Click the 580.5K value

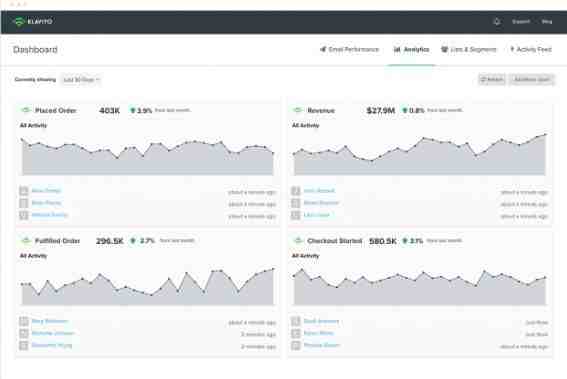[383, 241]
